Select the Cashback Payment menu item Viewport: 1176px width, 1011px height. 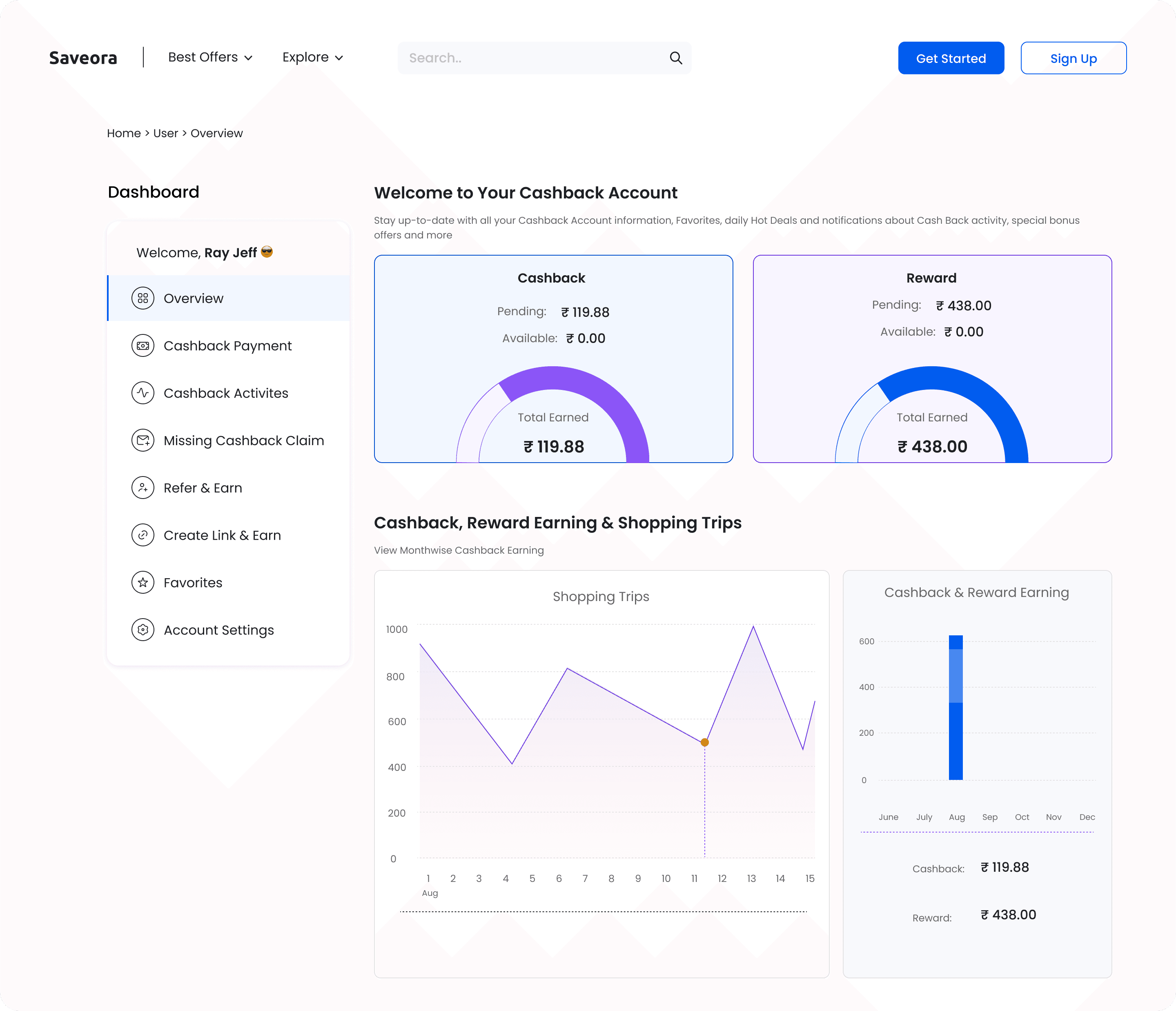point(227,346)
